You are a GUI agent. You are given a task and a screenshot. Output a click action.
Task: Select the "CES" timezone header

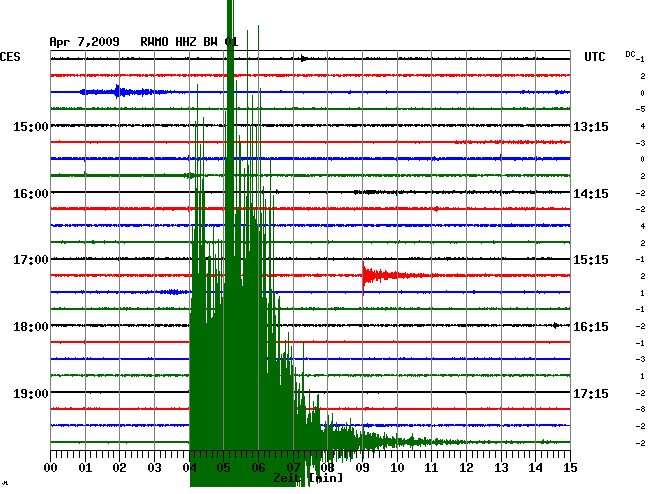click(10, 56)
